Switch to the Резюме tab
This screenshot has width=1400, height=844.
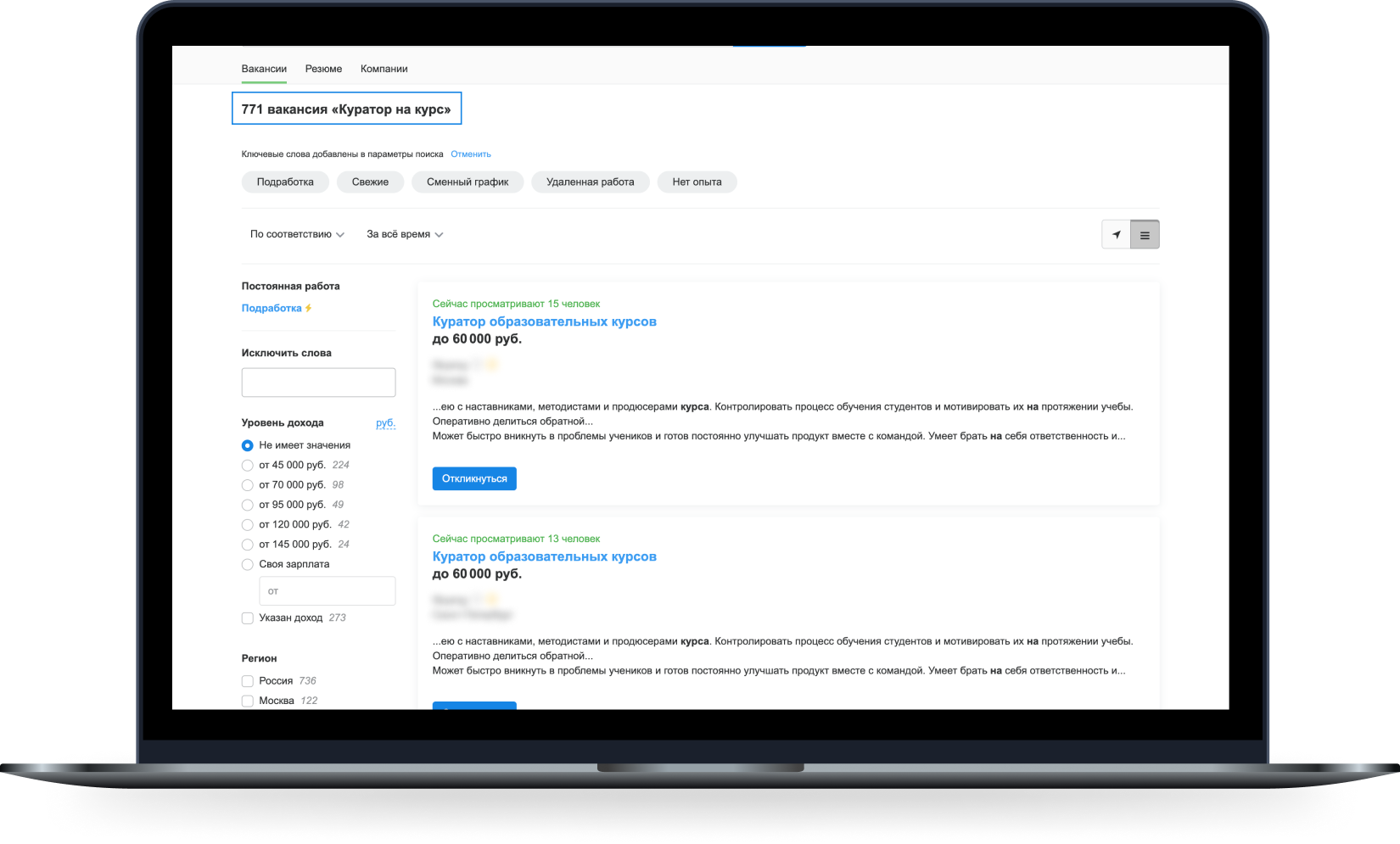[x=323, y=69]
